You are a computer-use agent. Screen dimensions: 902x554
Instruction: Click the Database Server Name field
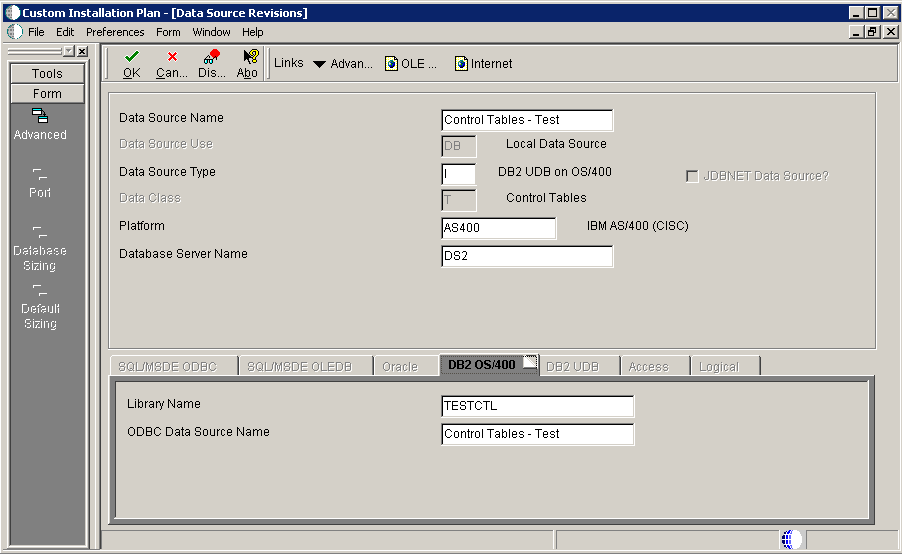(x=527, y=256)
